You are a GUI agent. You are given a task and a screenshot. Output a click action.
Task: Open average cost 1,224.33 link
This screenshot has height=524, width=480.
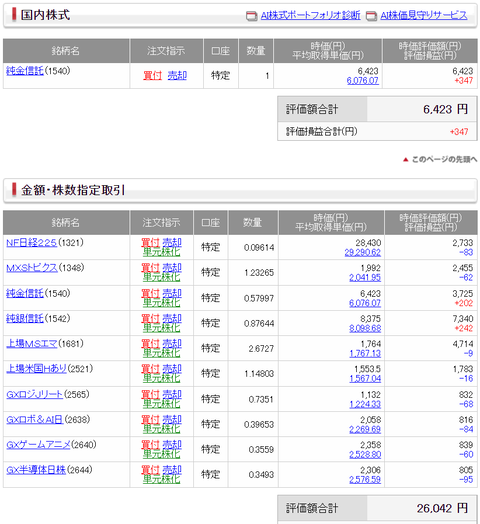coord(365,404)
